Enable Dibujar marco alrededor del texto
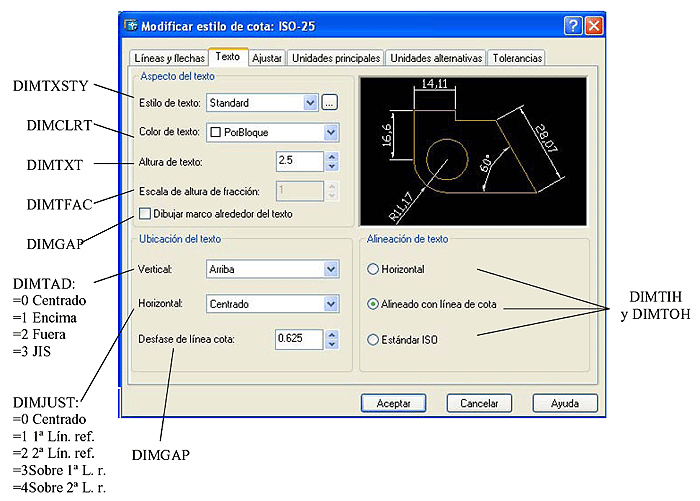The width and height of the screenshot is (700, 501). point(145,213)
